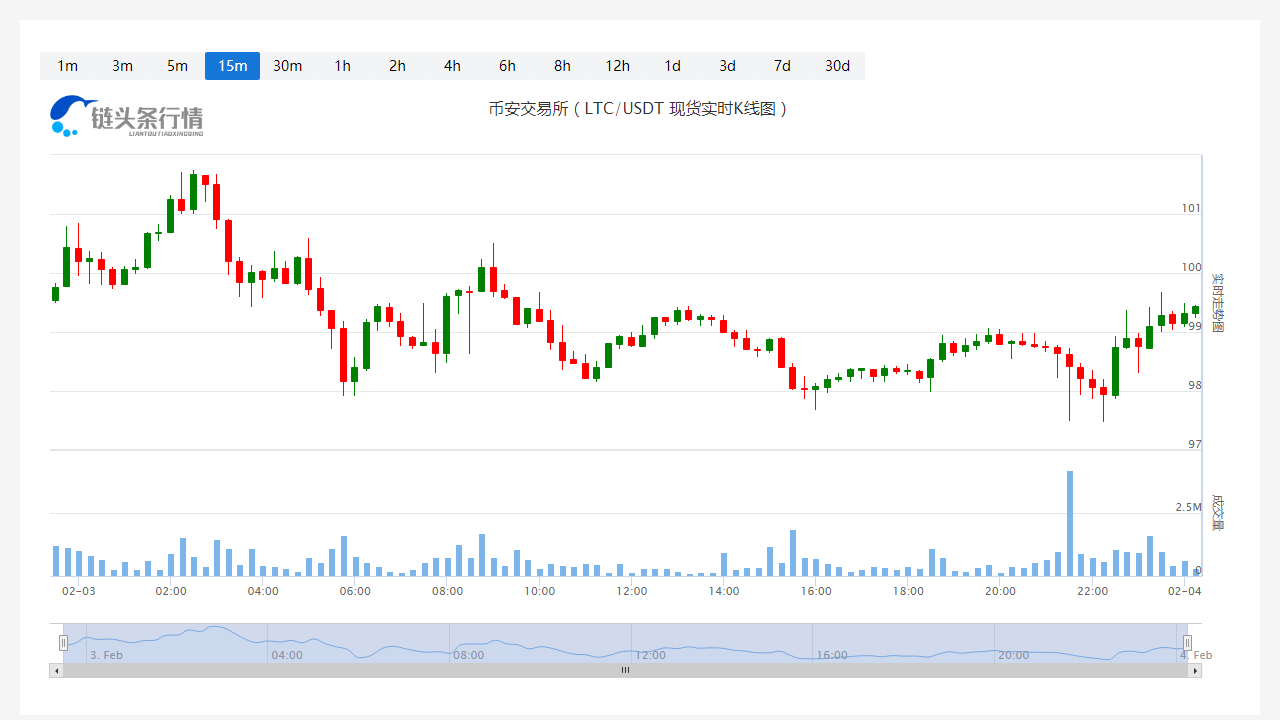Click the scrollbar left arrow
This screenshot has height=720, width=1280.
(56, 670)
